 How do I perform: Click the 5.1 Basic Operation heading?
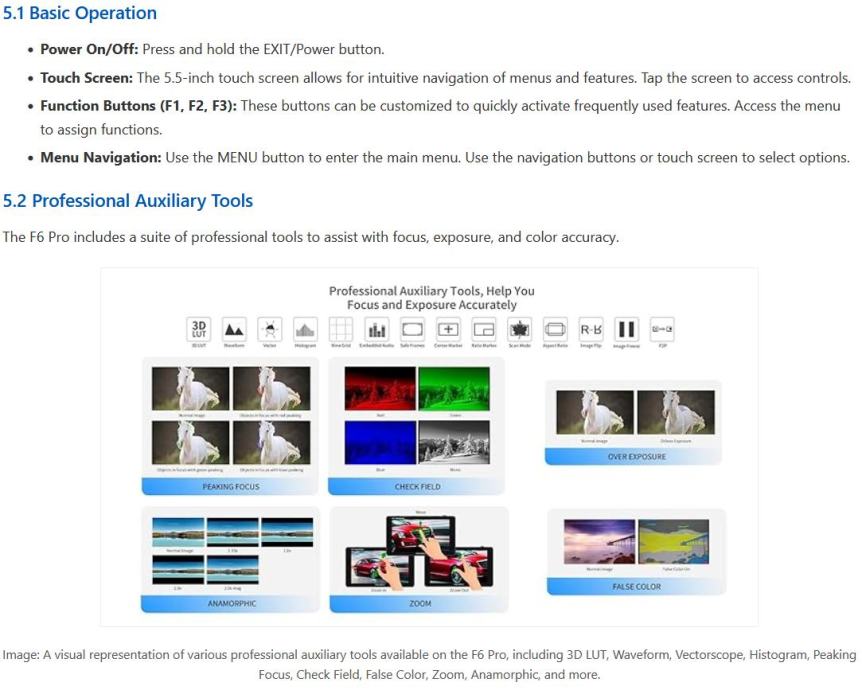tap(80, 14)
